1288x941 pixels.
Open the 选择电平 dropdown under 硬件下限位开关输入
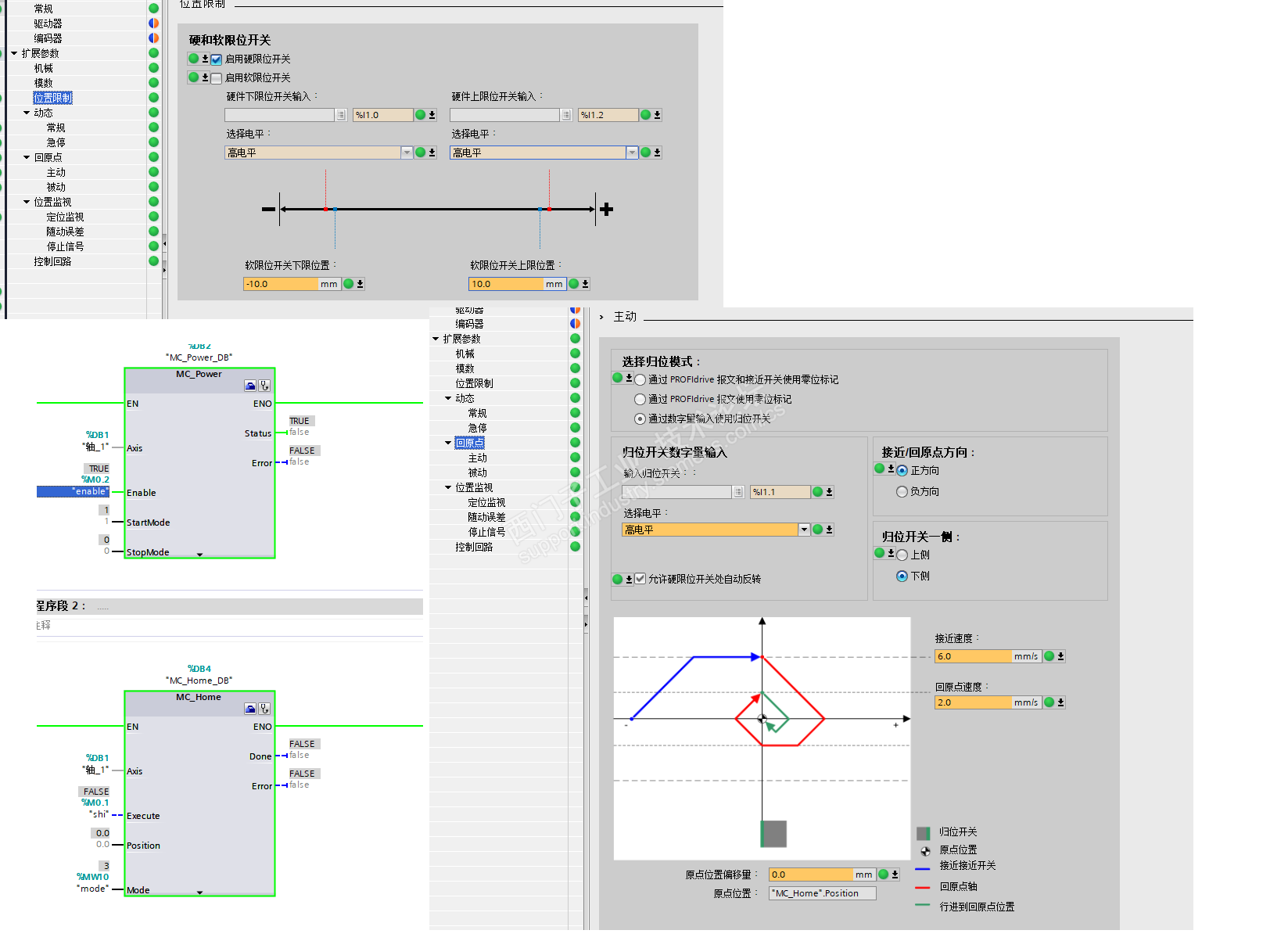(x=407, y=153)
